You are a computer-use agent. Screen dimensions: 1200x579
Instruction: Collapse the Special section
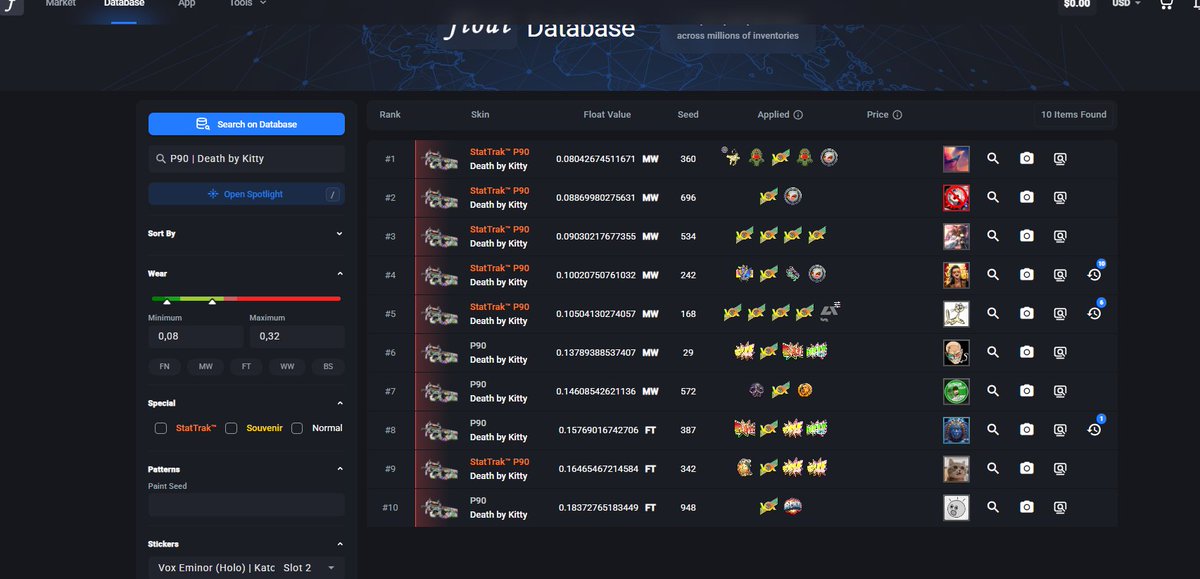coord(339,404)
